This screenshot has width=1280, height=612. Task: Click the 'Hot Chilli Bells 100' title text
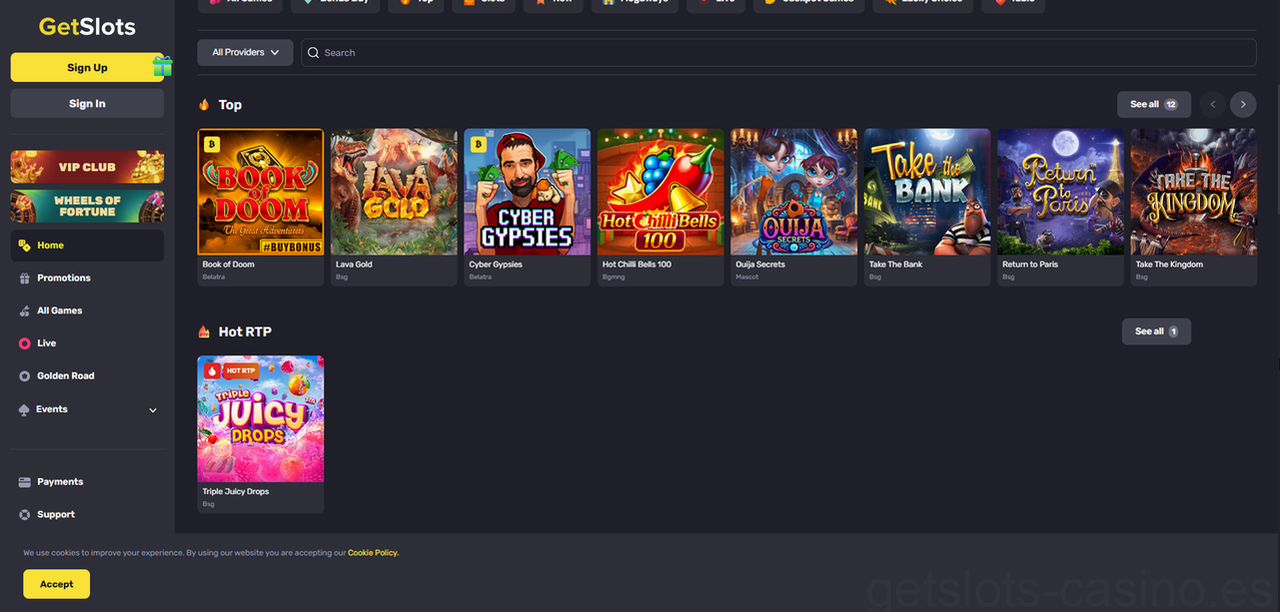637,265
